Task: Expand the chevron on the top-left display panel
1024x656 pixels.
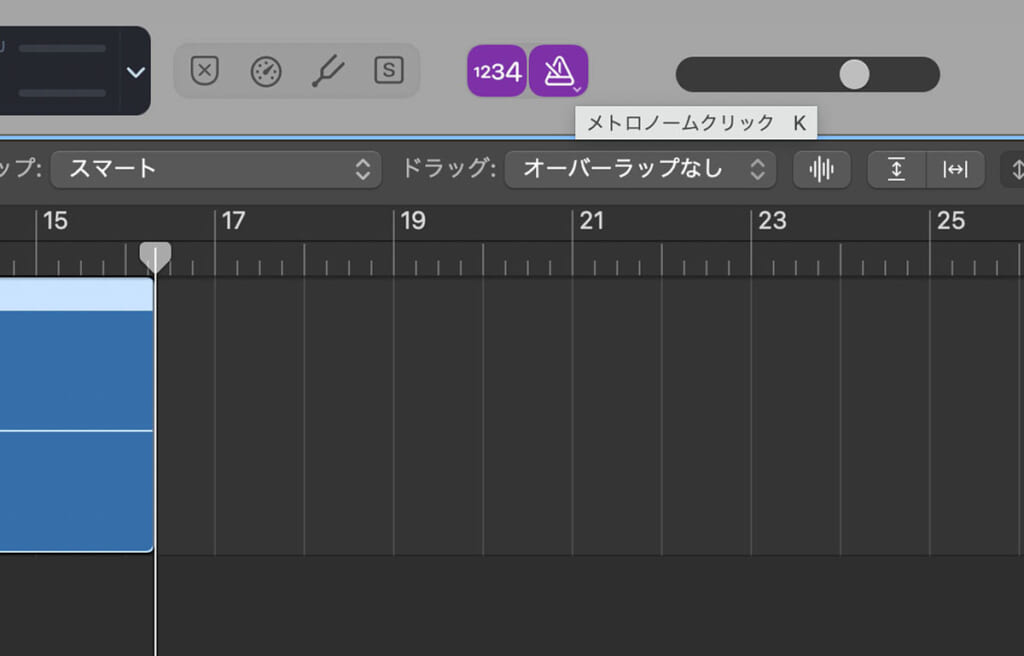Action: click(134, 72)
